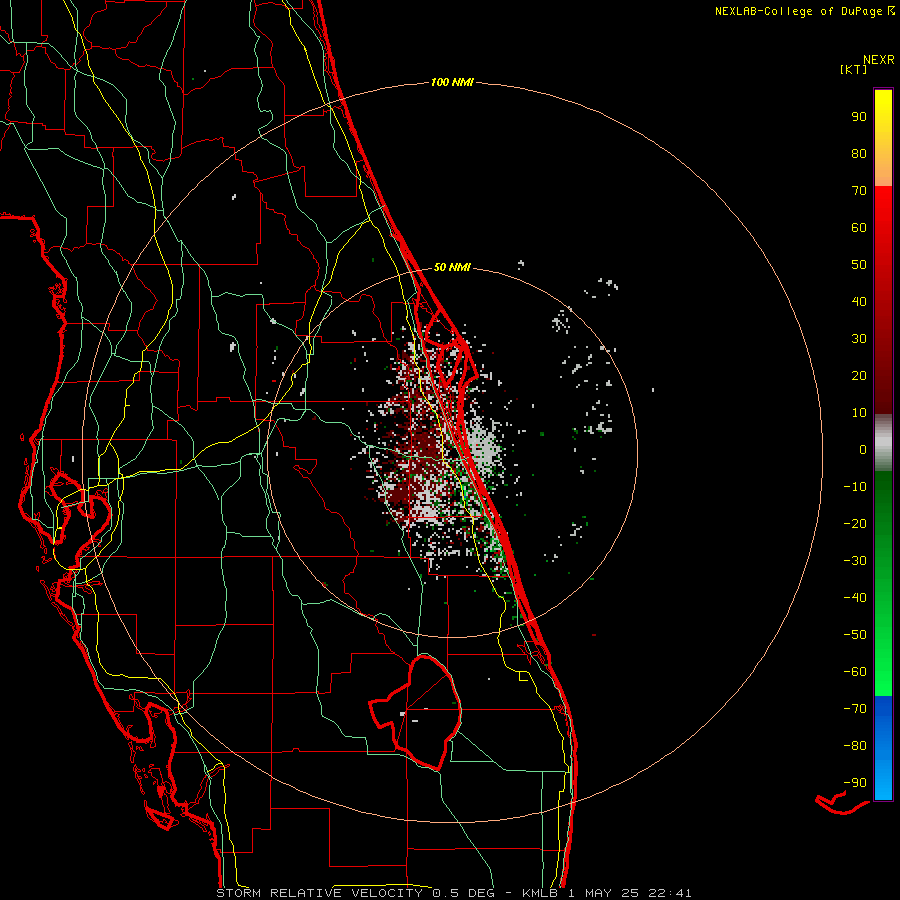The width and height of the screenshot is (900, 900).
Task: Click the positive 80 value on velocity scale
Action: (x=859, y=153)
